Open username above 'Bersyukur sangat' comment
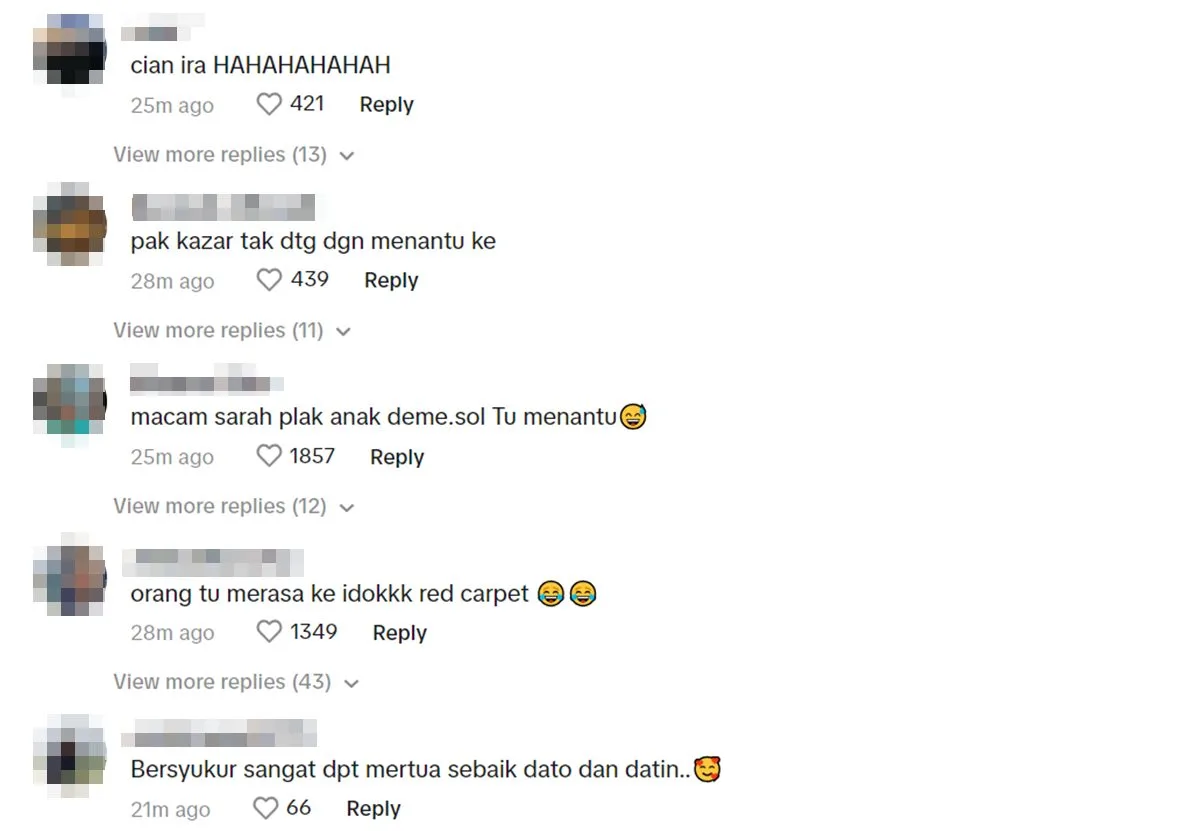 click(x=220, y=734)
